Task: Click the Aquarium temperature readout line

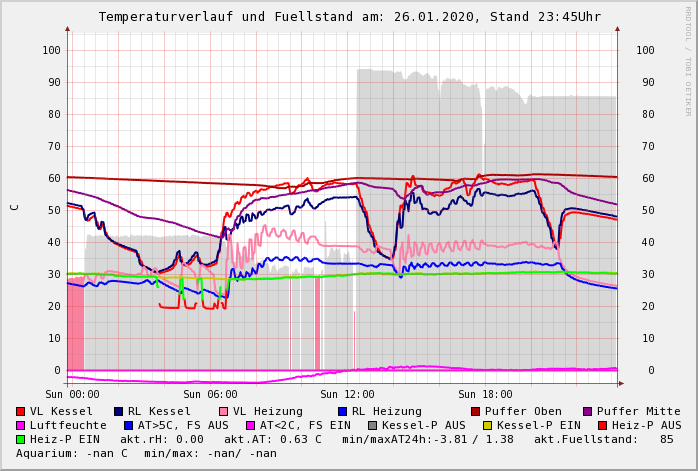Action: (146, 453)
